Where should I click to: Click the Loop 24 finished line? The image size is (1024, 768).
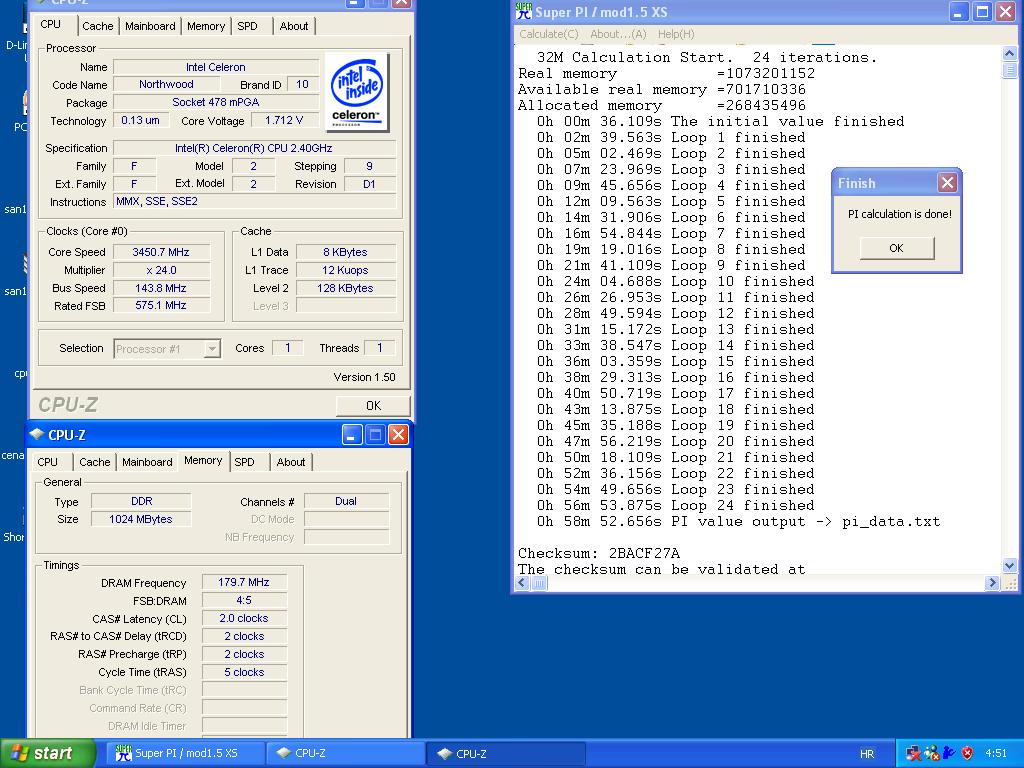pos(675,505)
